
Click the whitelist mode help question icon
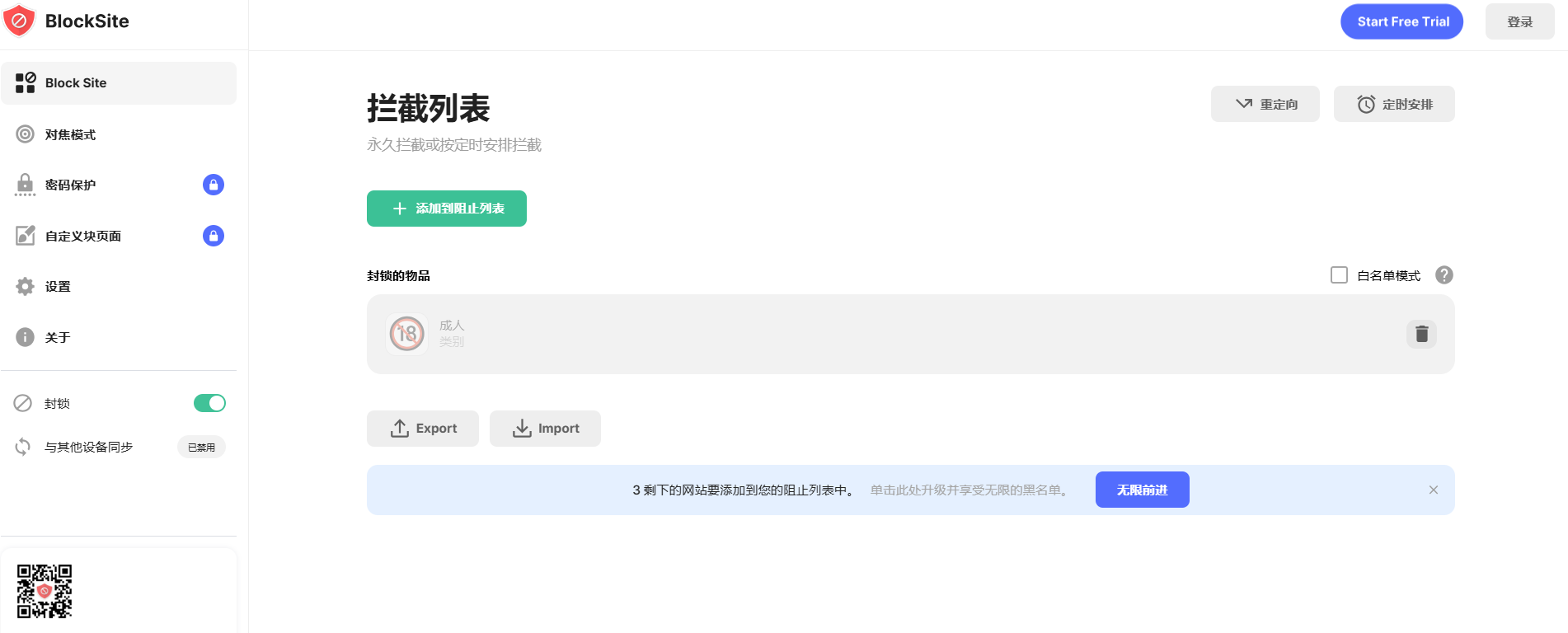1444,275
